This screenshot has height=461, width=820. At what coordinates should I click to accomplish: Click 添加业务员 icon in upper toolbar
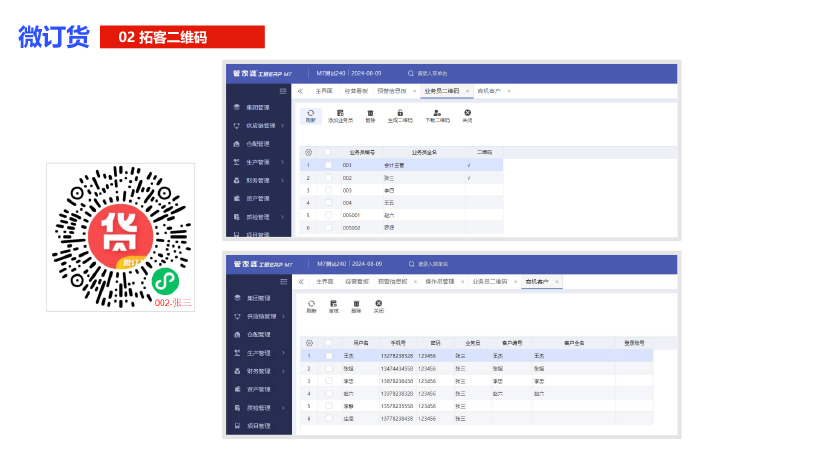click(341, 114)
